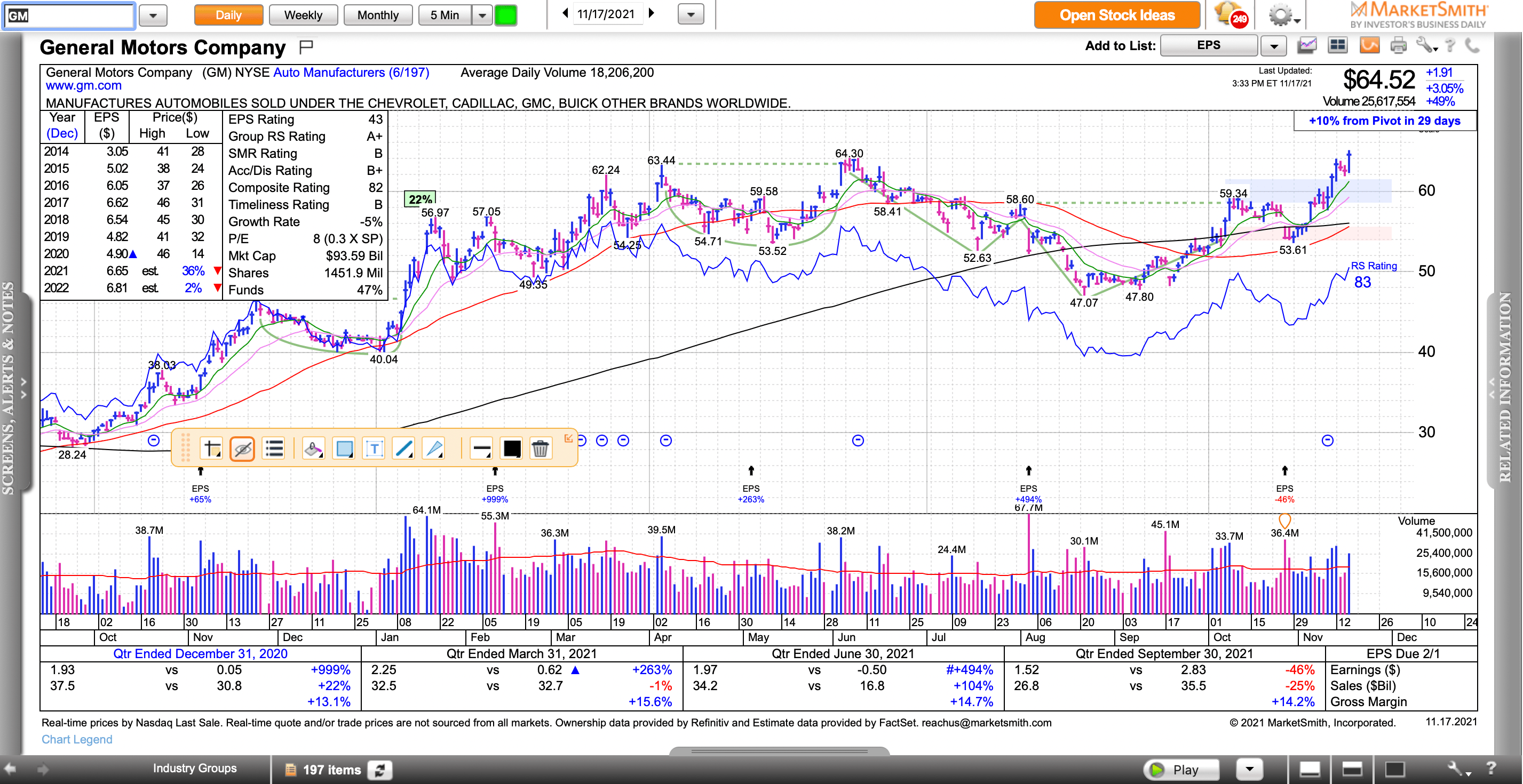The height and width of the screenshot is (784, 1523).
Task: Add stock to EPS list
Action: pos(1209,45)
